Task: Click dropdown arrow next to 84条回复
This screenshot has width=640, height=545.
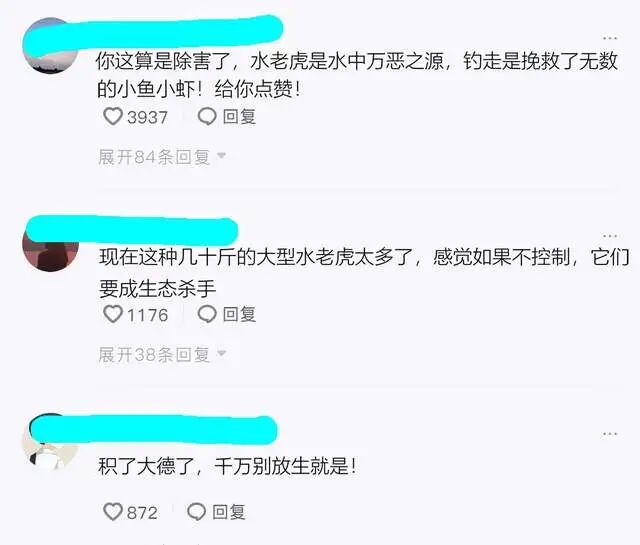Action: (x=221, y=156)
